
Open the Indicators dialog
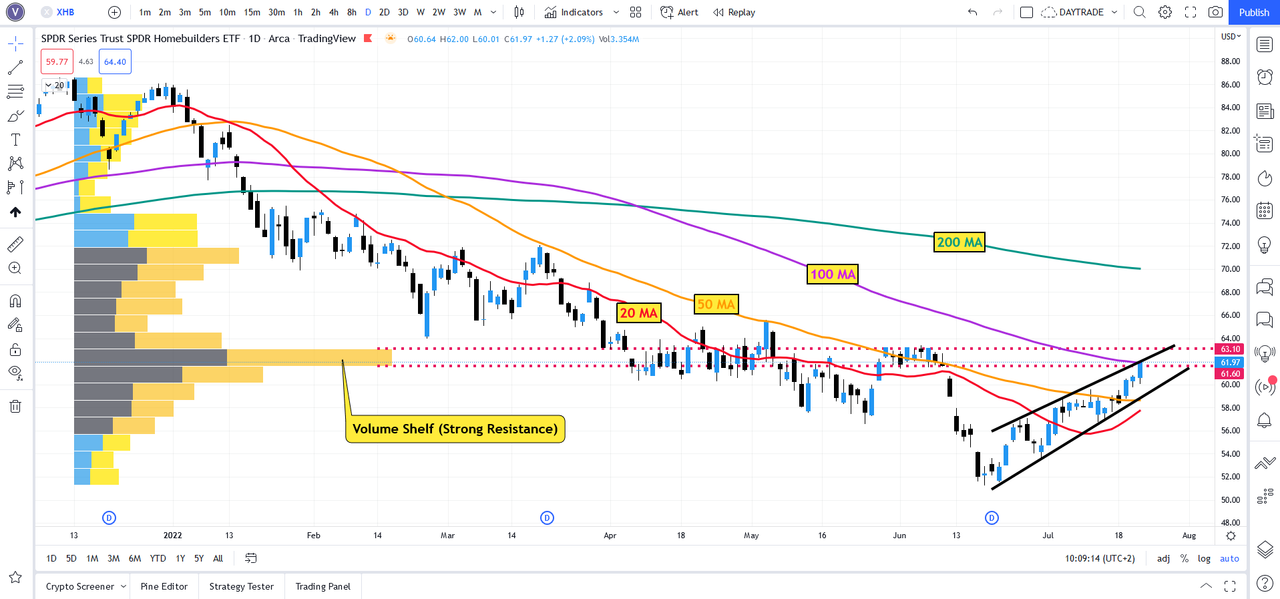pyautogui.click(x=574, y=12)
